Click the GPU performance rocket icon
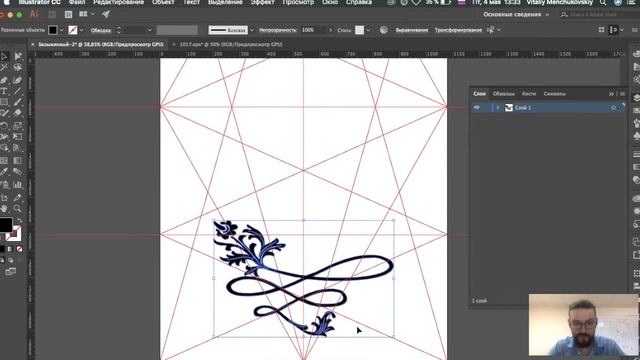The image size is (640, 360). (106, 14)
